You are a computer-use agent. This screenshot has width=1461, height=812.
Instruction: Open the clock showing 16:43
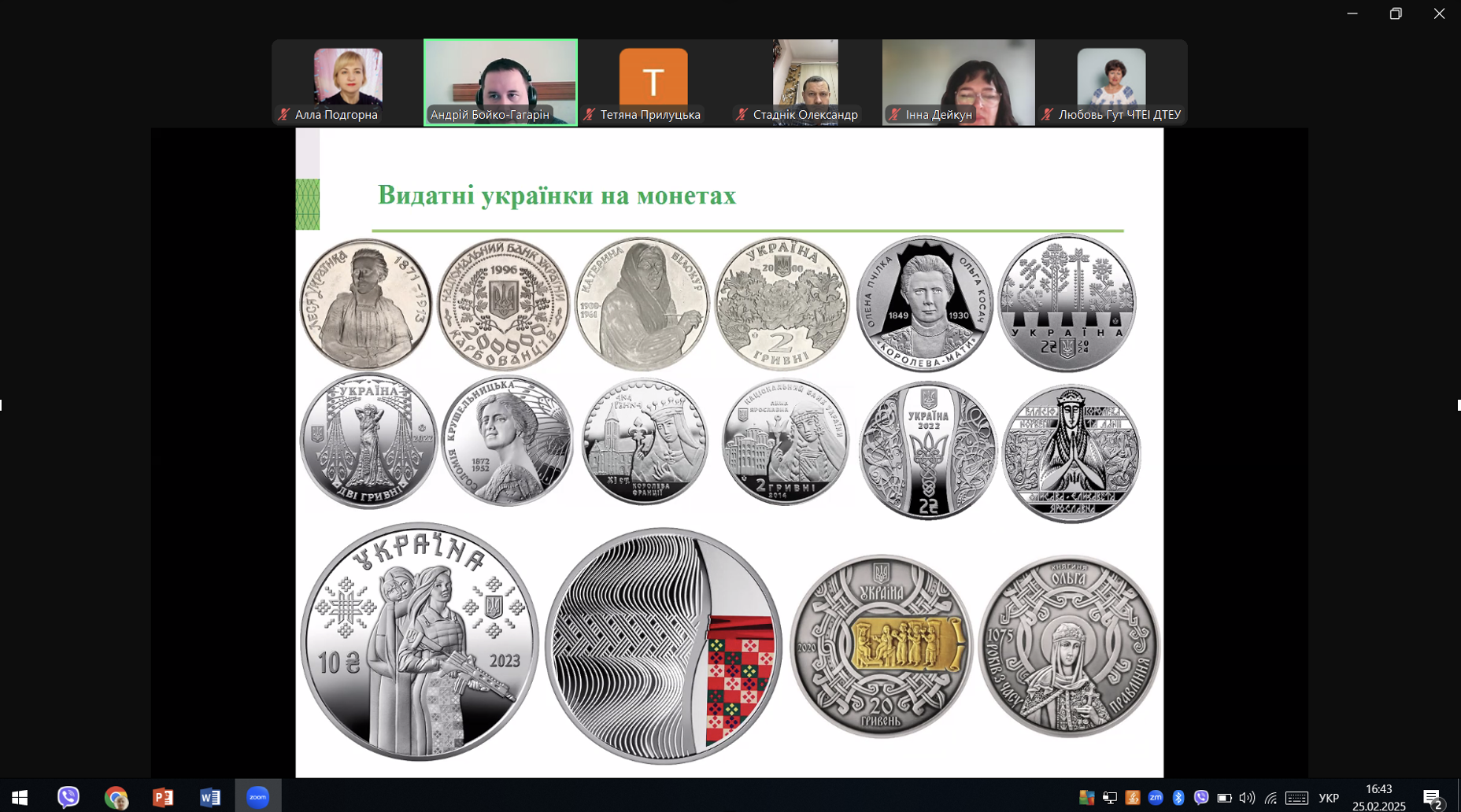(1379, 797)
